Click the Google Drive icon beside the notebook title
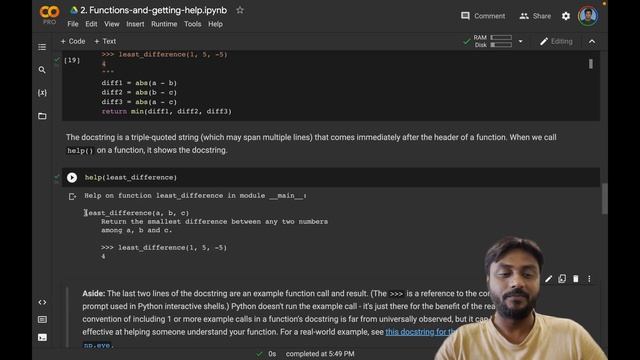Image resolution: width=640 pixels, height=360 pixels. click(74, 10)
